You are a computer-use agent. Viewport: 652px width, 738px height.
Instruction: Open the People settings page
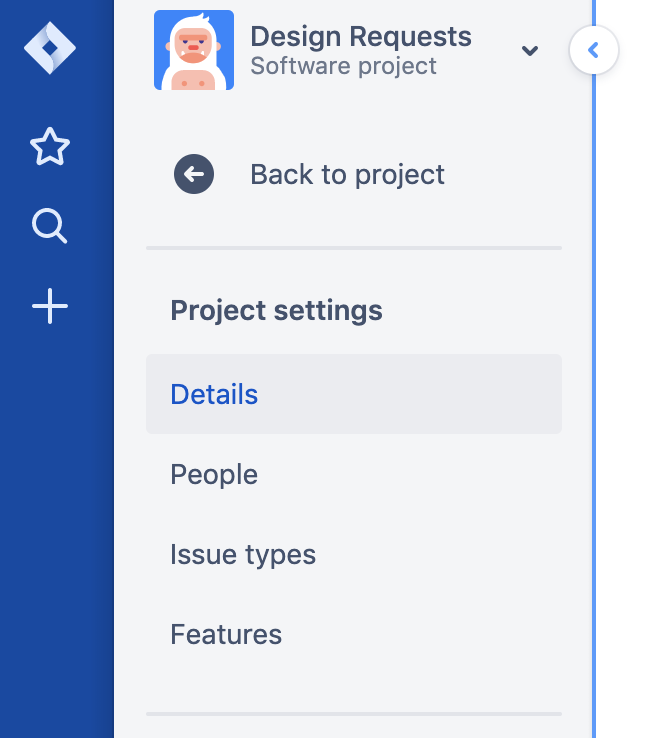354,474
